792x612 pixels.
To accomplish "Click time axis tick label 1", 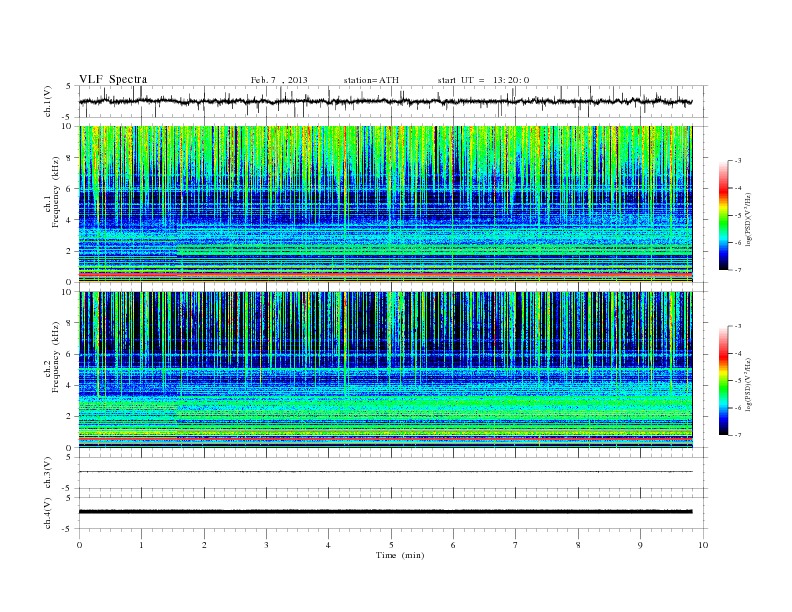I will tap(141, 545).
